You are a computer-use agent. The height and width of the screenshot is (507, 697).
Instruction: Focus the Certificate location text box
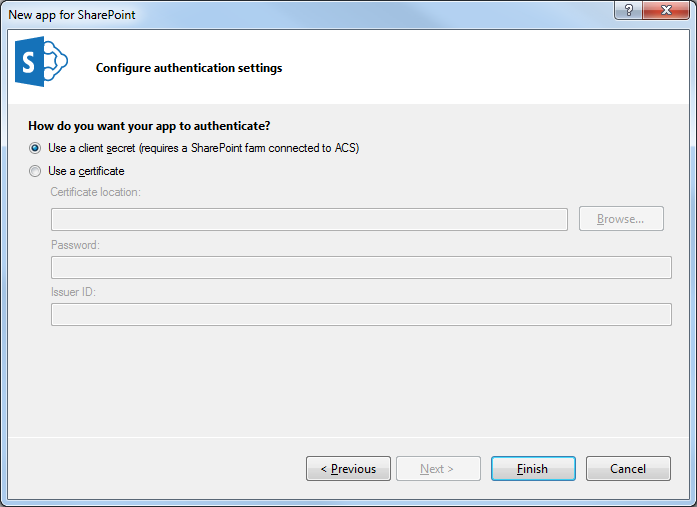tap(309, 220)
